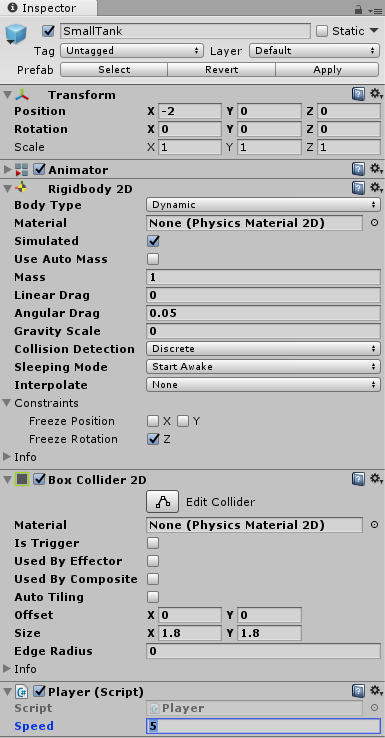Screen dimensions: 385x738
Task: Expand the Animator component foldout
Action: point(7,169)
